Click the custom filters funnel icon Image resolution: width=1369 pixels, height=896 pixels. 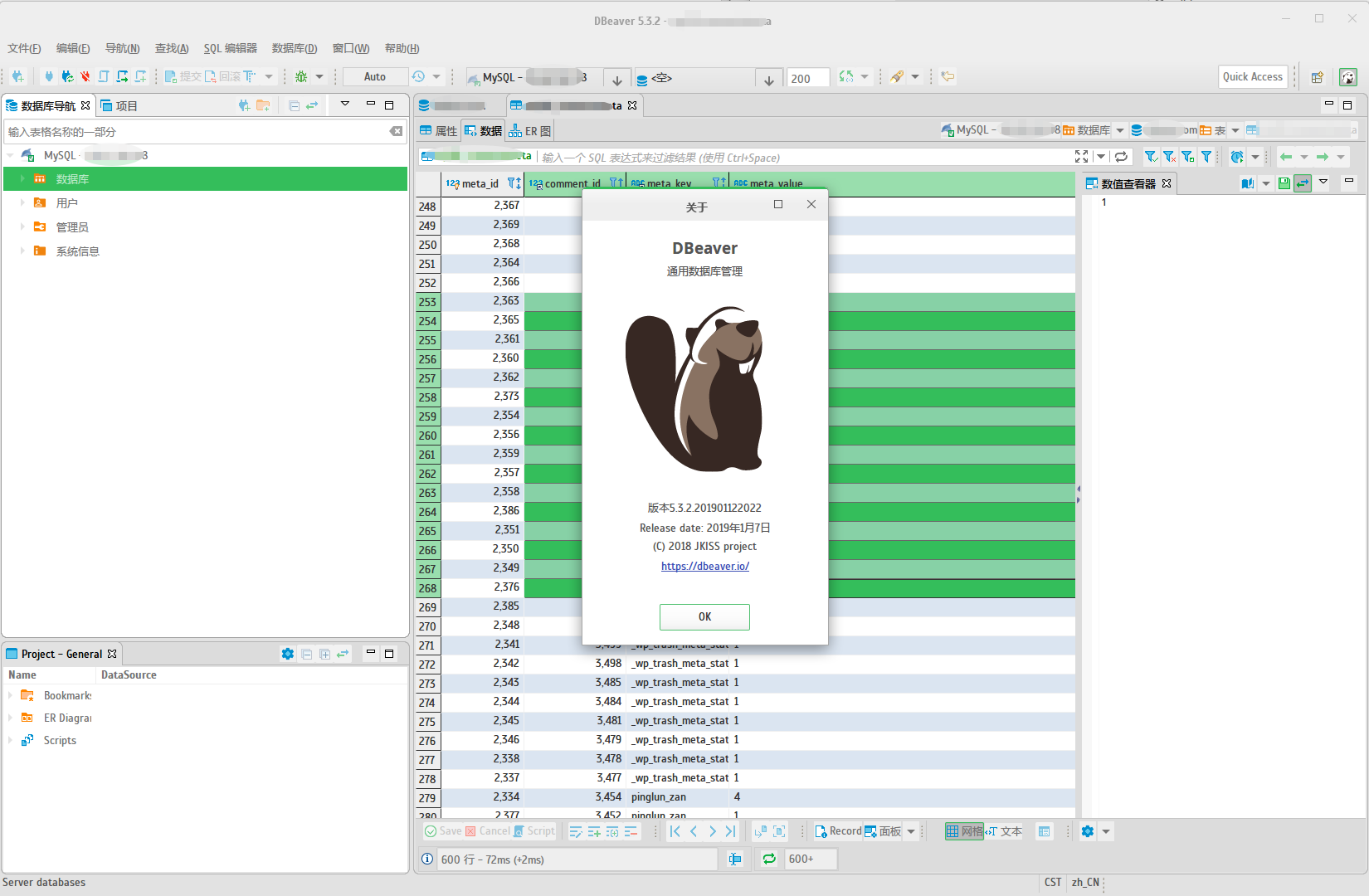coord(1206,156)
